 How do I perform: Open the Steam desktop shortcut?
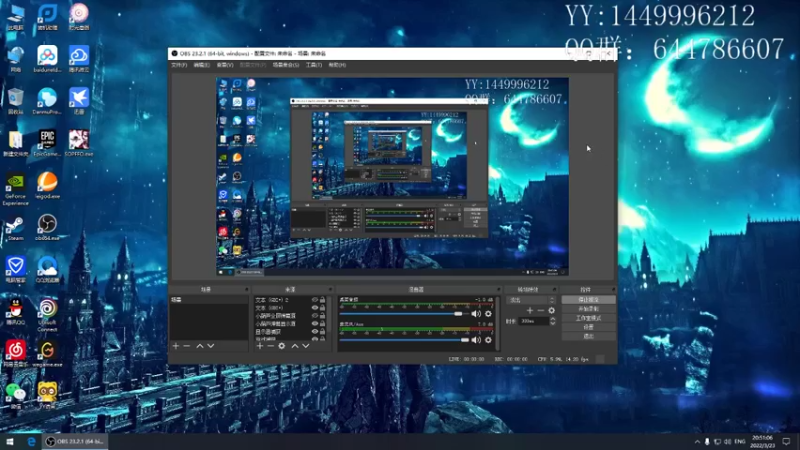pos(15,228)
